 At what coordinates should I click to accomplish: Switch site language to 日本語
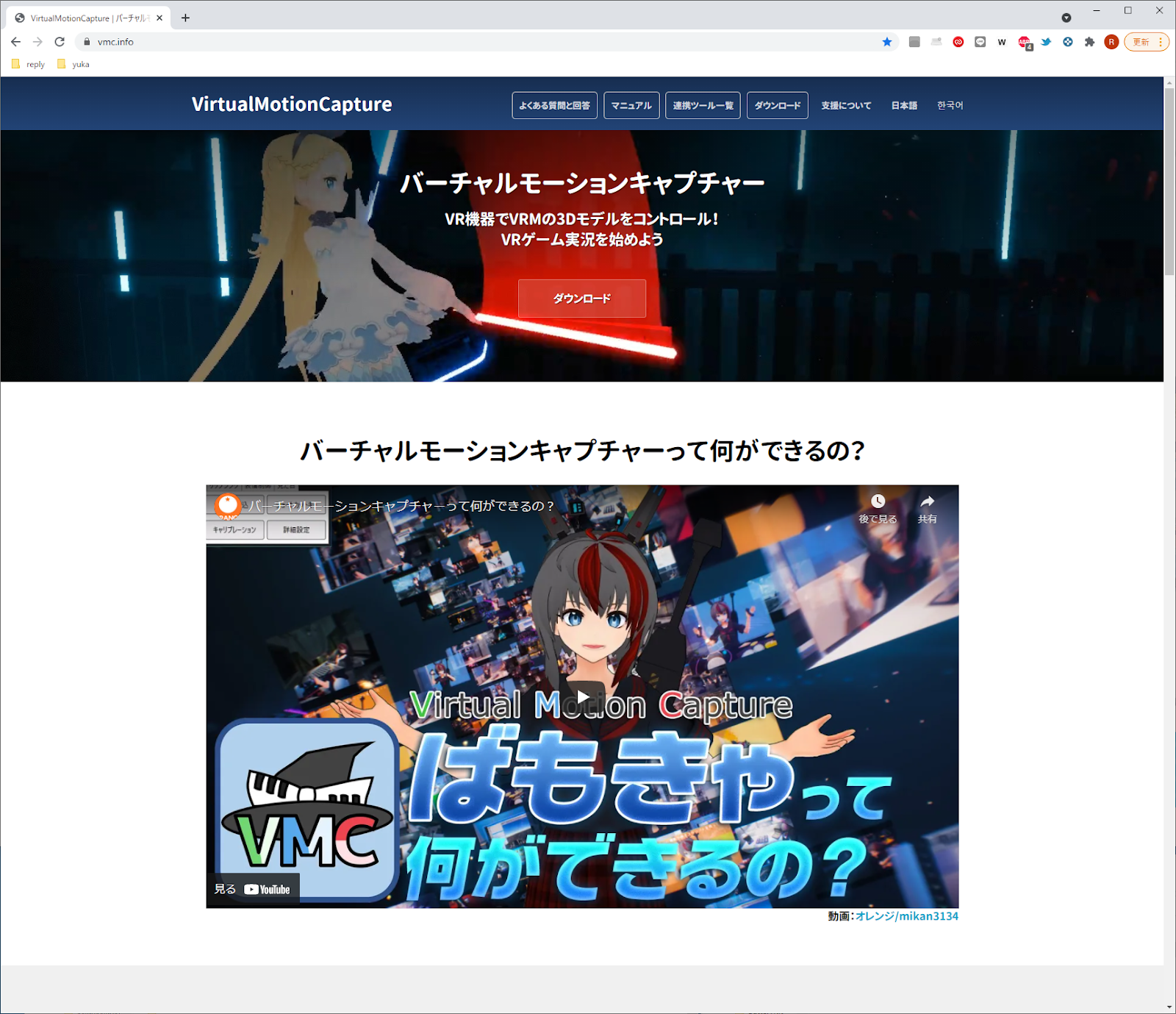pos(904,105)
